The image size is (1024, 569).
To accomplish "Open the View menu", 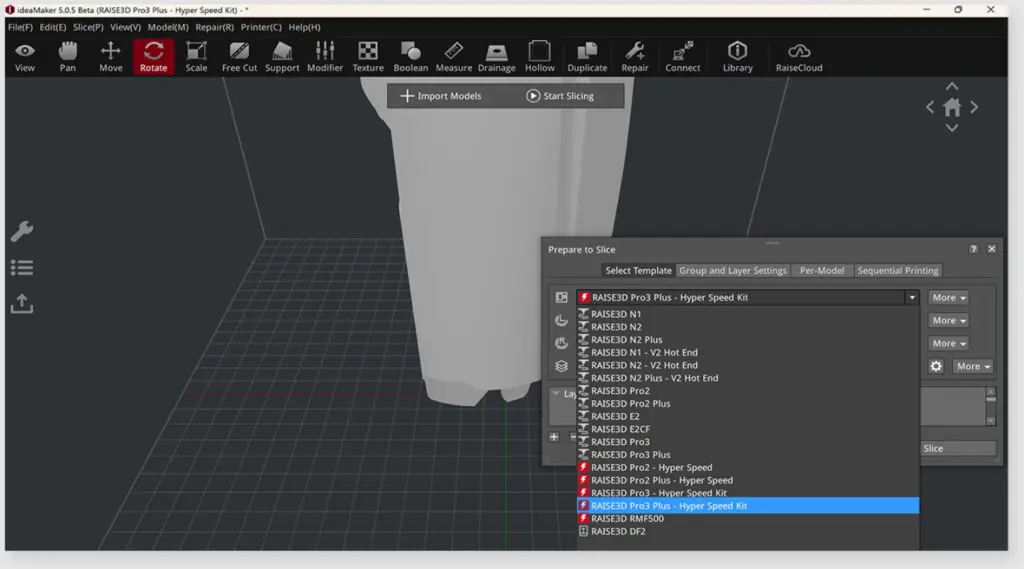I will click(125, 27).
